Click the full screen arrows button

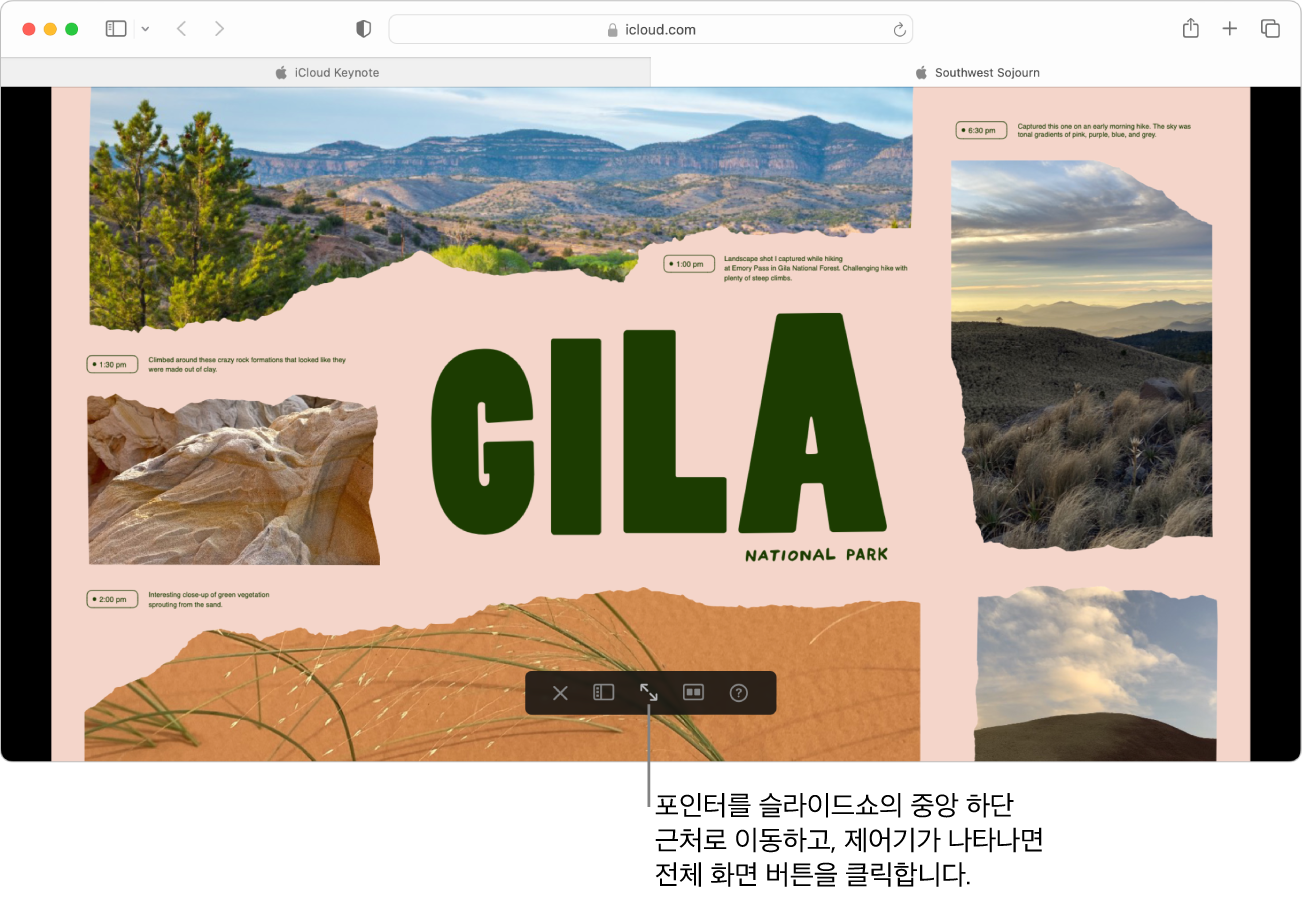pos(649,692)
